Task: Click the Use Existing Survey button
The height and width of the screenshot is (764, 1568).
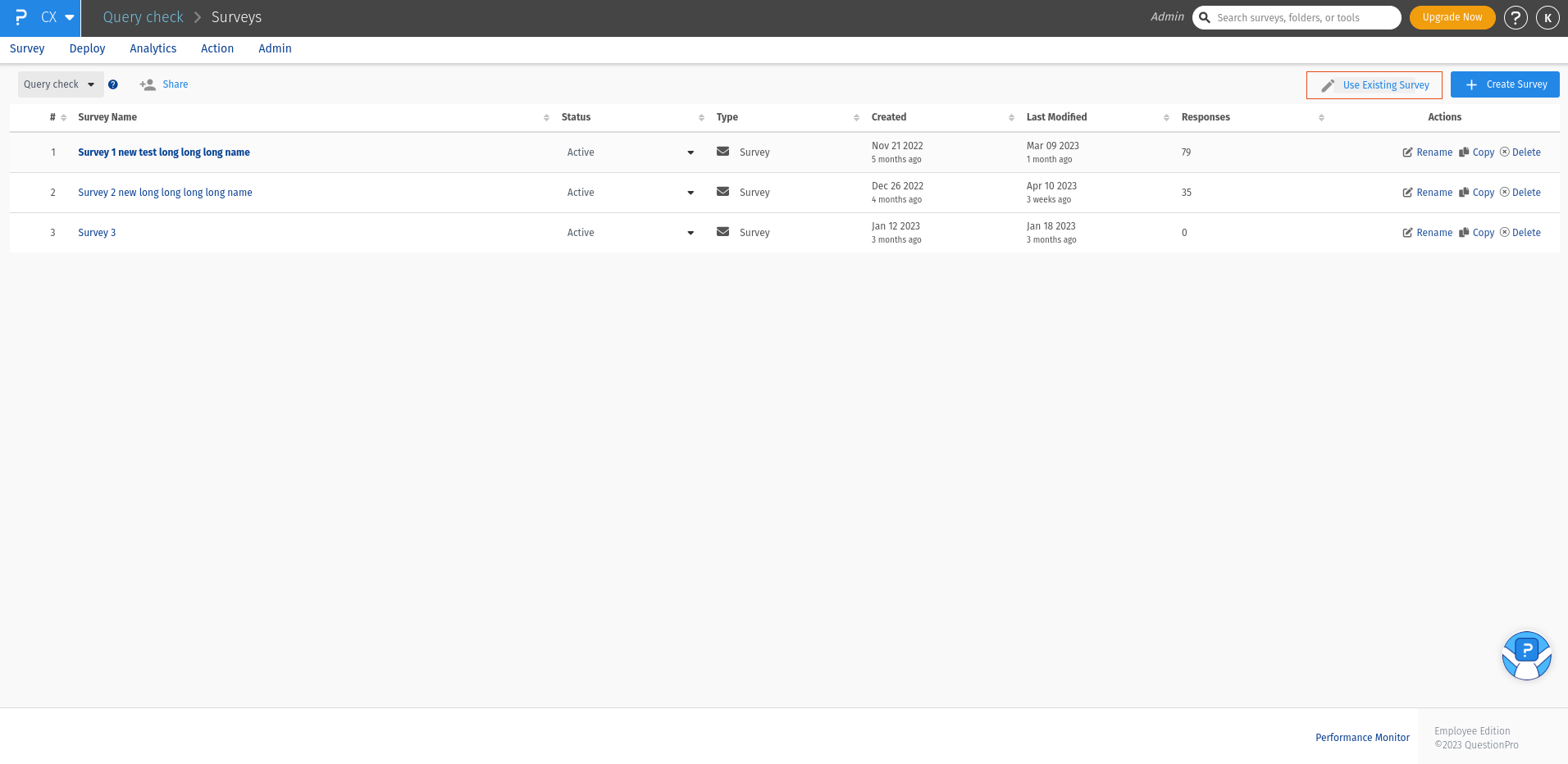Action: point(1374,85)
